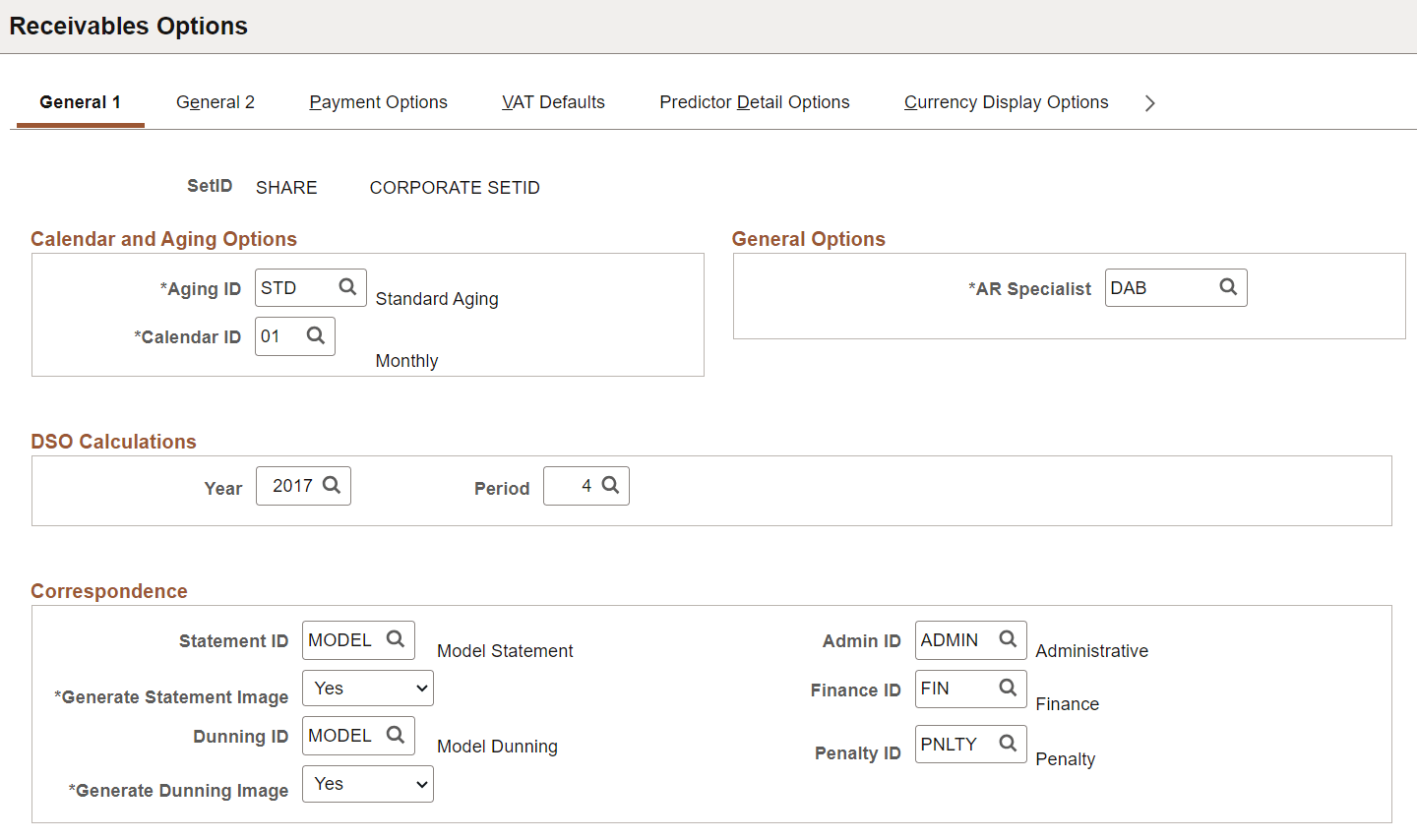Switch to the Payment Options tab
The image size is (1417, 840).
378,102
